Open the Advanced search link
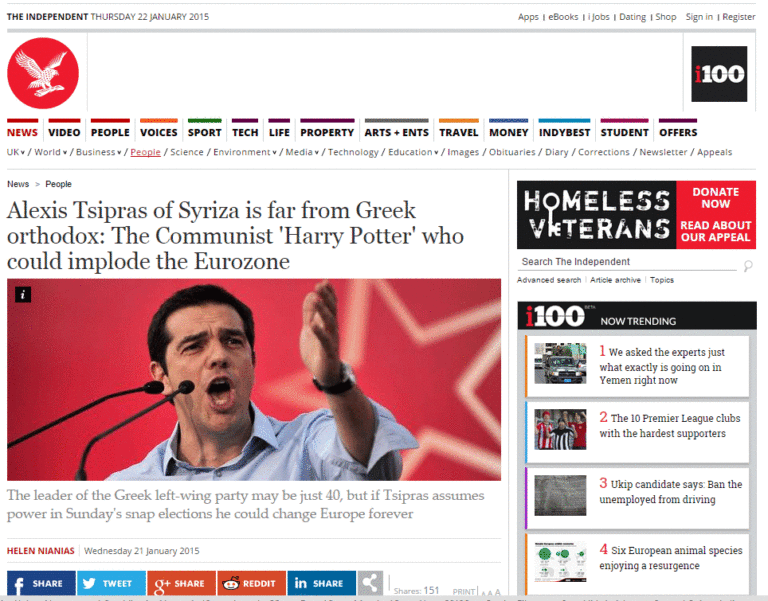Image resolution: width=768 pixels, height=601 pixels. click(x=549, y=280)
